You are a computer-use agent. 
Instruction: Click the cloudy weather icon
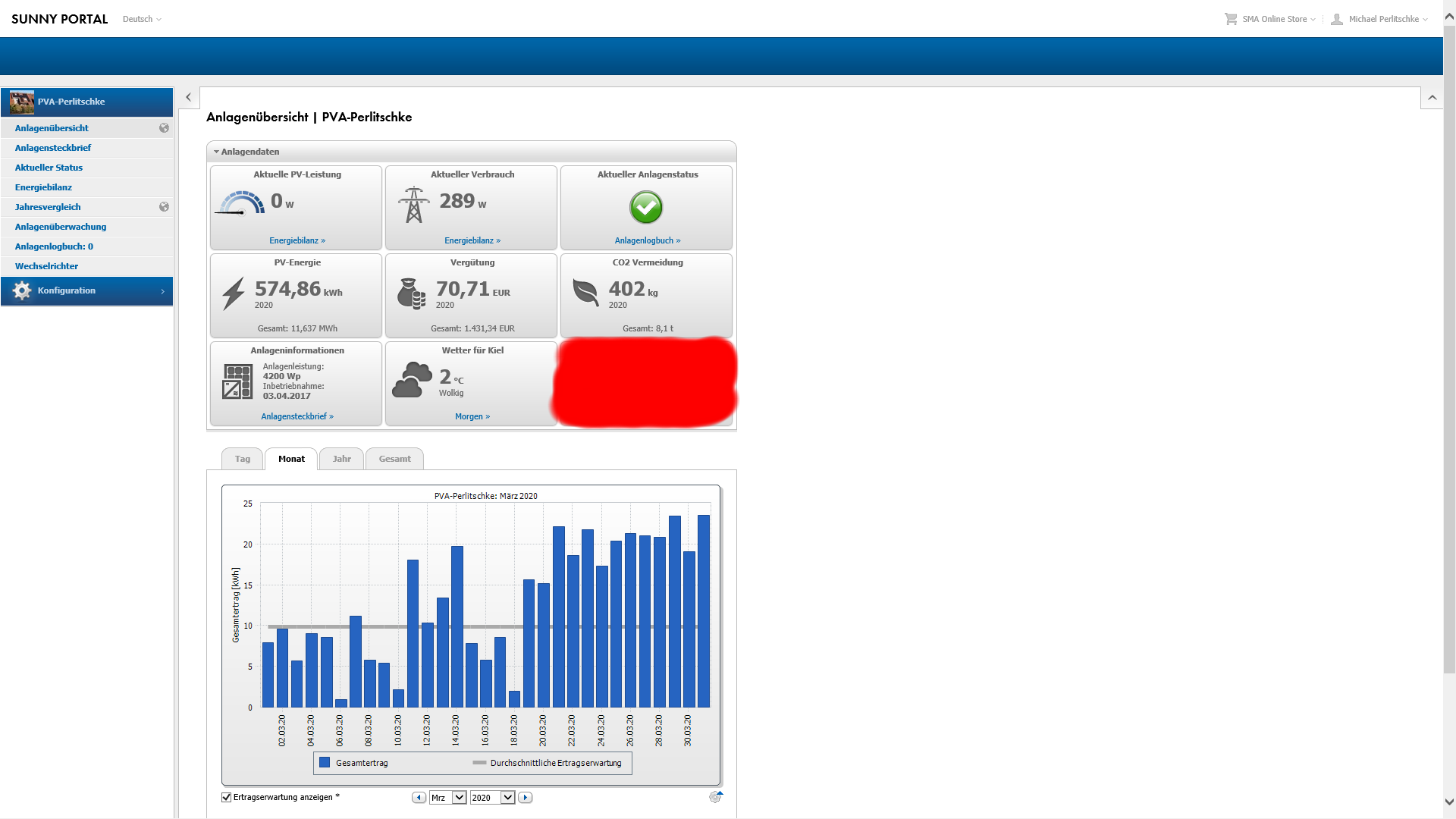[412, 380]
